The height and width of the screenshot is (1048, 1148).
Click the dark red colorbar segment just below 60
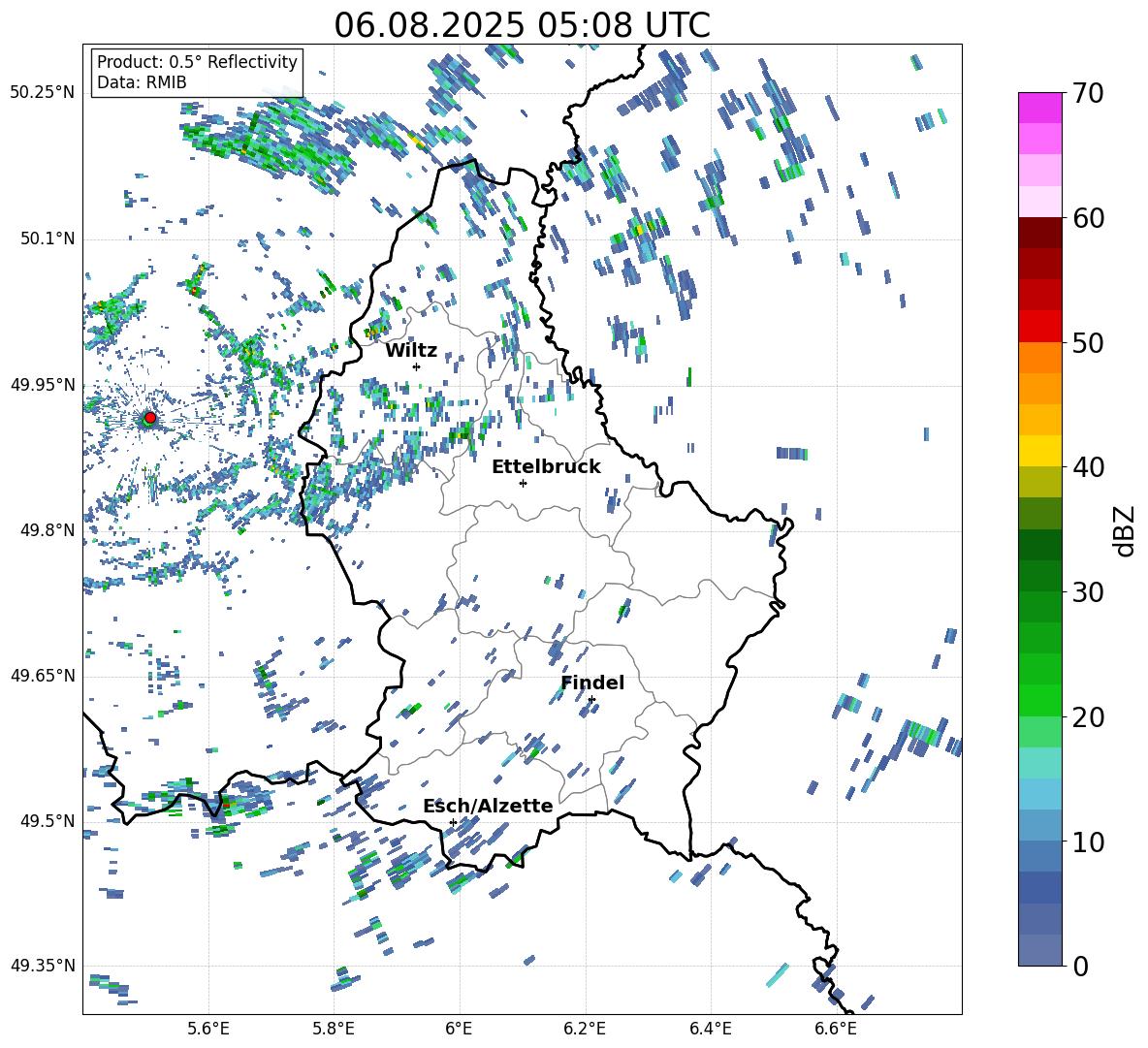1040,233
